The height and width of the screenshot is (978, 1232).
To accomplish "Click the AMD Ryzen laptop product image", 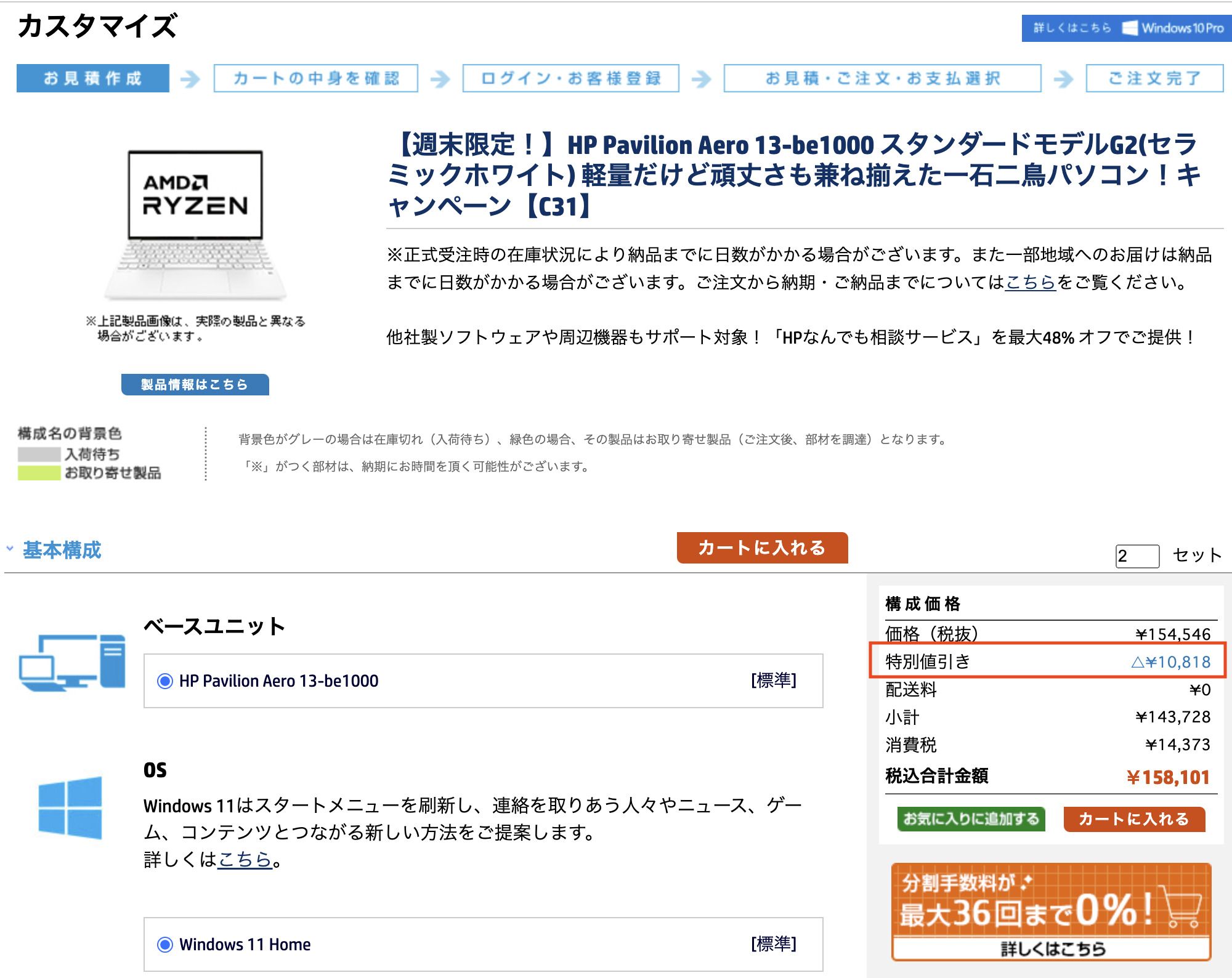I will (x=195, y=225).
